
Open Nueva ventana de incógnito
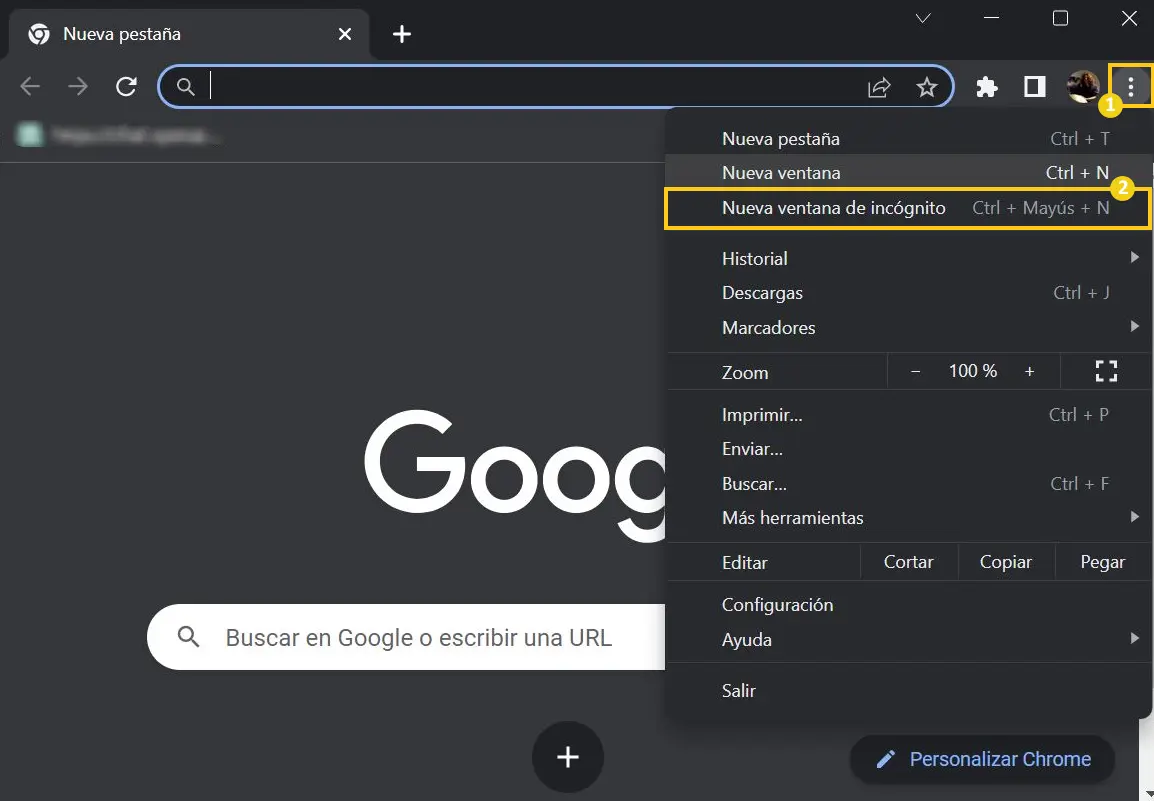(x=907, y=208)
